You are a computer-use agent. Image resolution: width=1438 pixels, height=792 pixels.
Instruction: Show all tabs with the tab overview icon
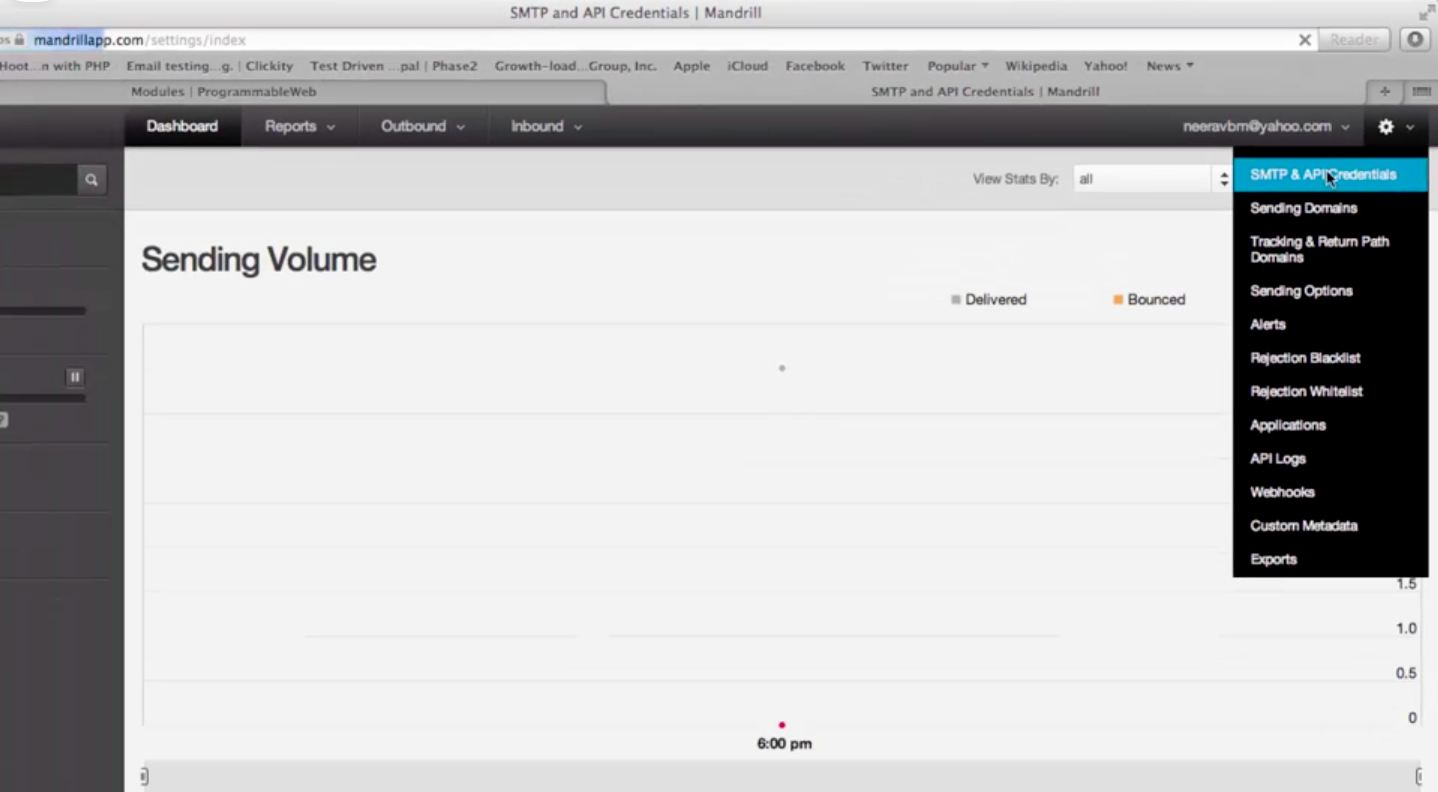tap(1420, 91)
